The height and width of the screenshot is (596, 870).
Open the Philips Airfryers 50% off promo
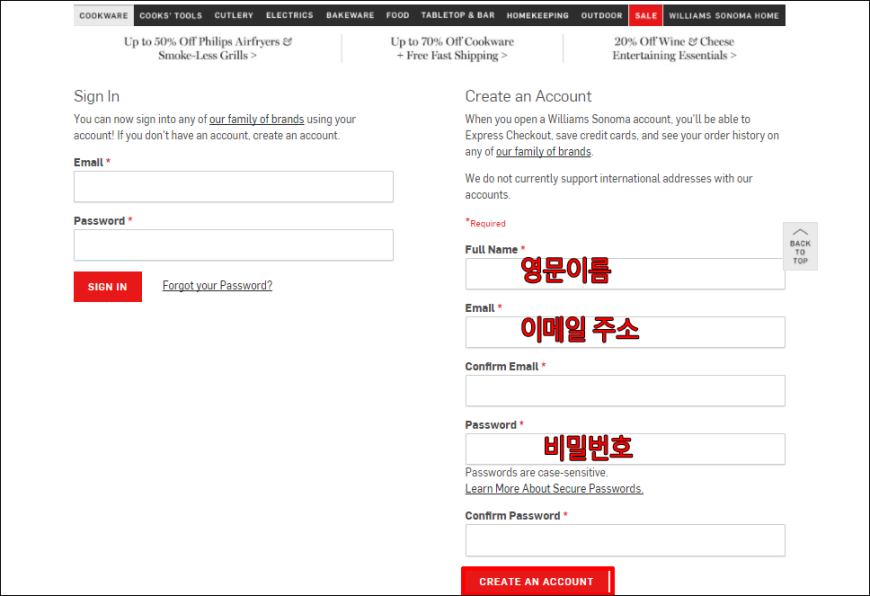pyautogui.click(x=208, y=48)
